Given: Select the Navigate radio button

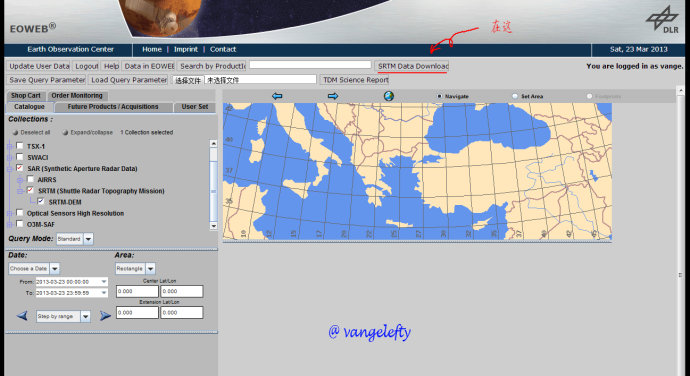Looking at the screenshot, I should coord(439,96).
